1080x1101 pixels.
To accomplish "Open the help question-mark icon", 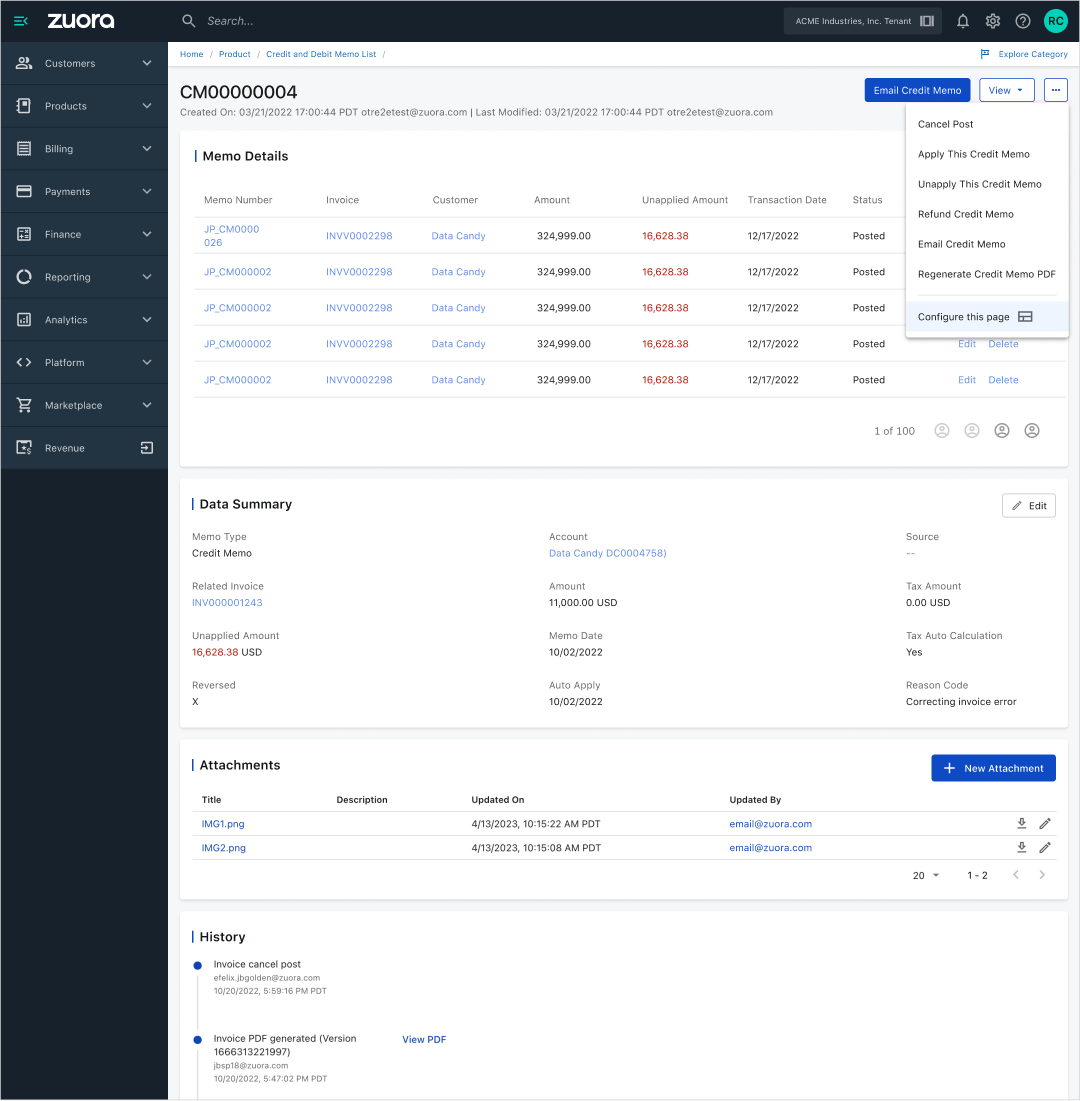I will (x=1022, y=20).
